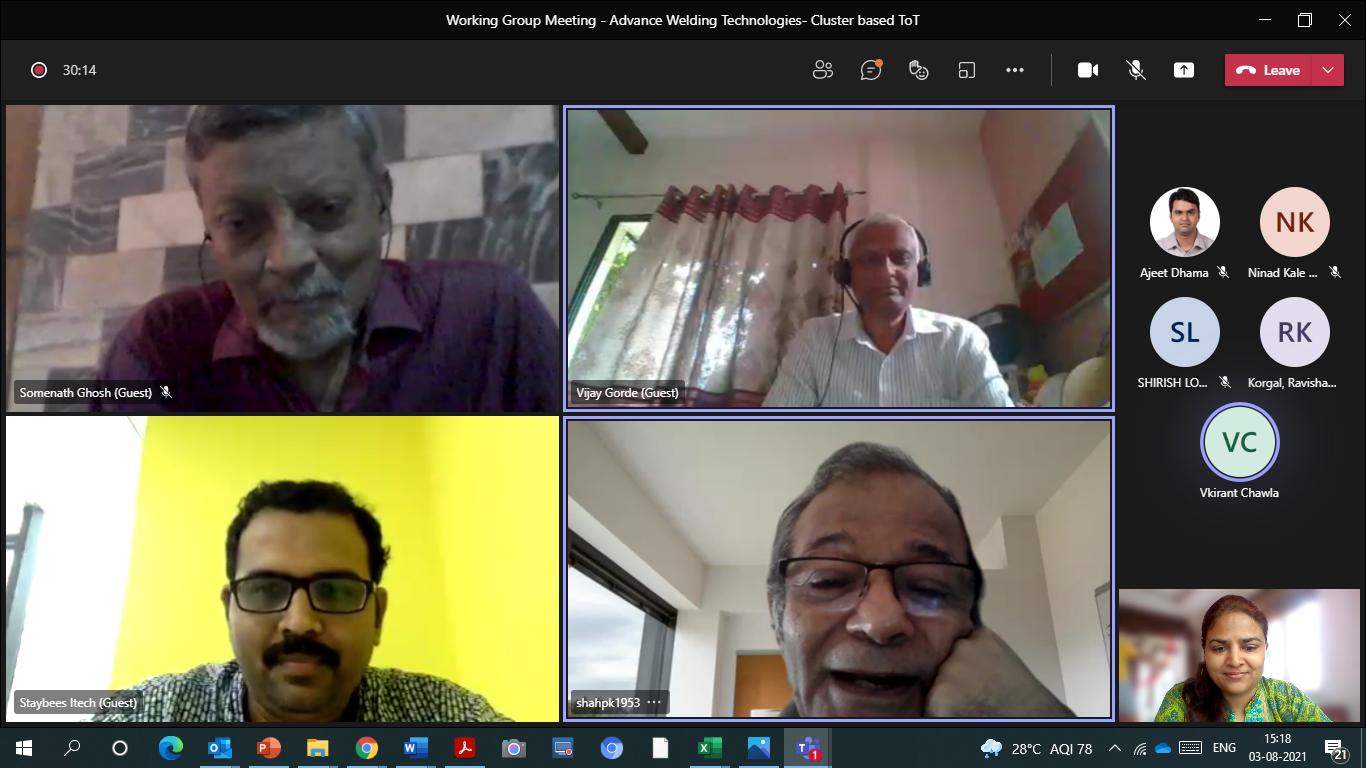
Task: Click the red Leave button
Action: click(1268, 70)
